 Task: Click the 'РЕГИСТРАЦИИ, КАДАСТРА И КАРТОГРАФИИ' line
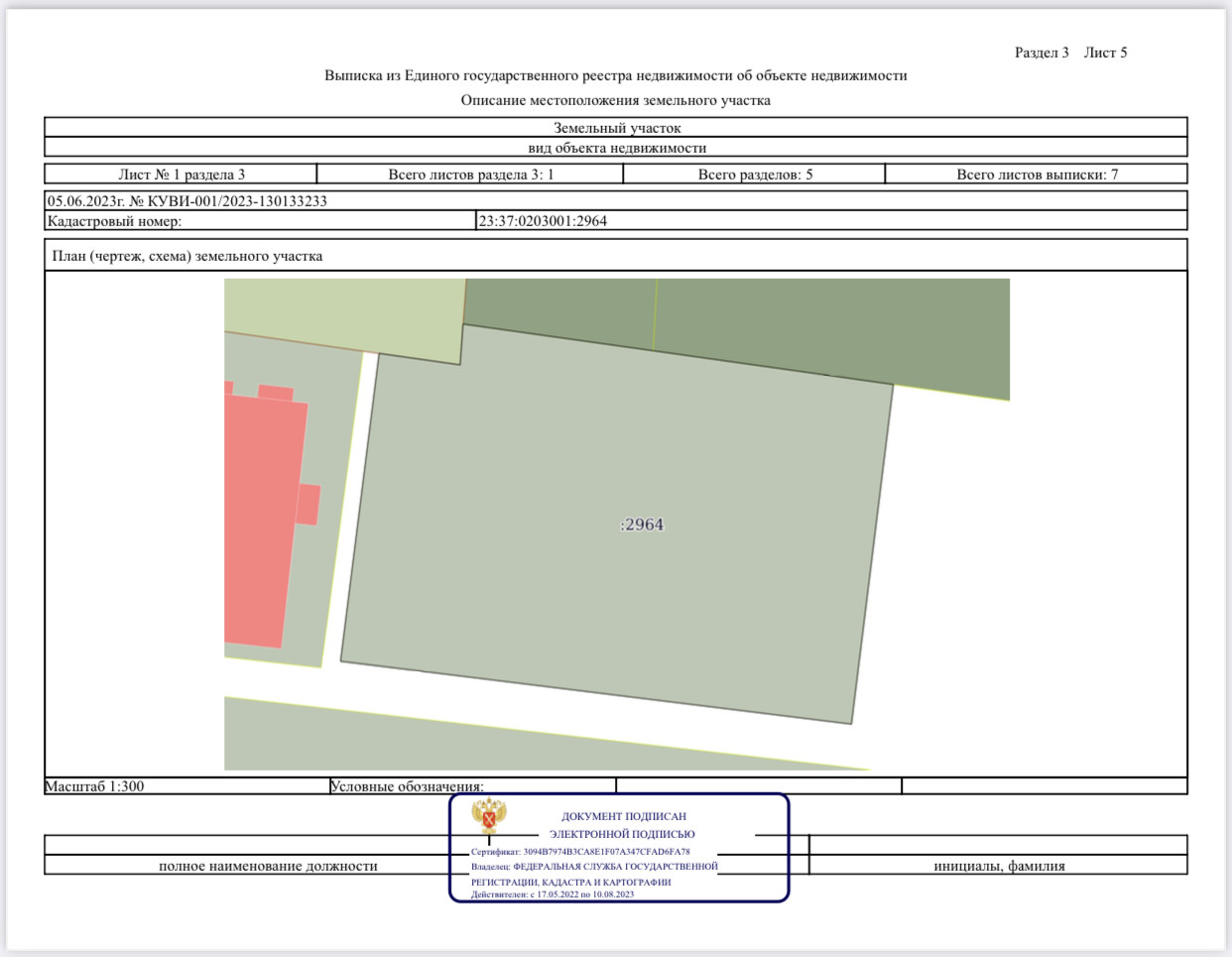click(571, 882)
